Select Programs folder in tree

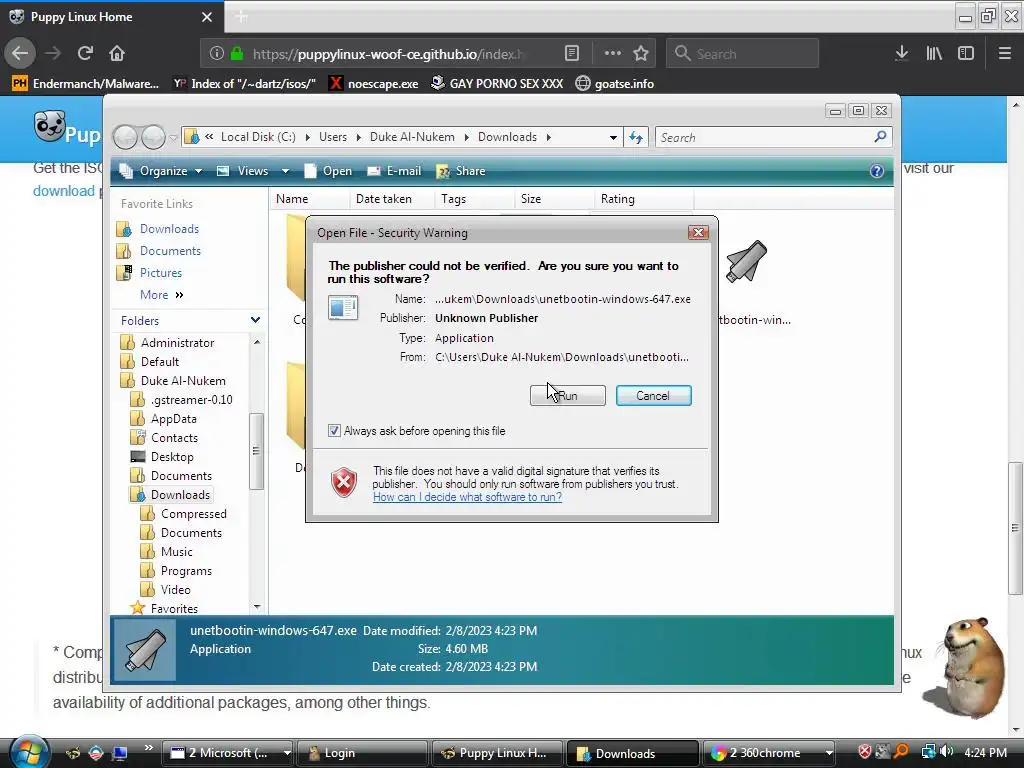click(x=186, y=571)
